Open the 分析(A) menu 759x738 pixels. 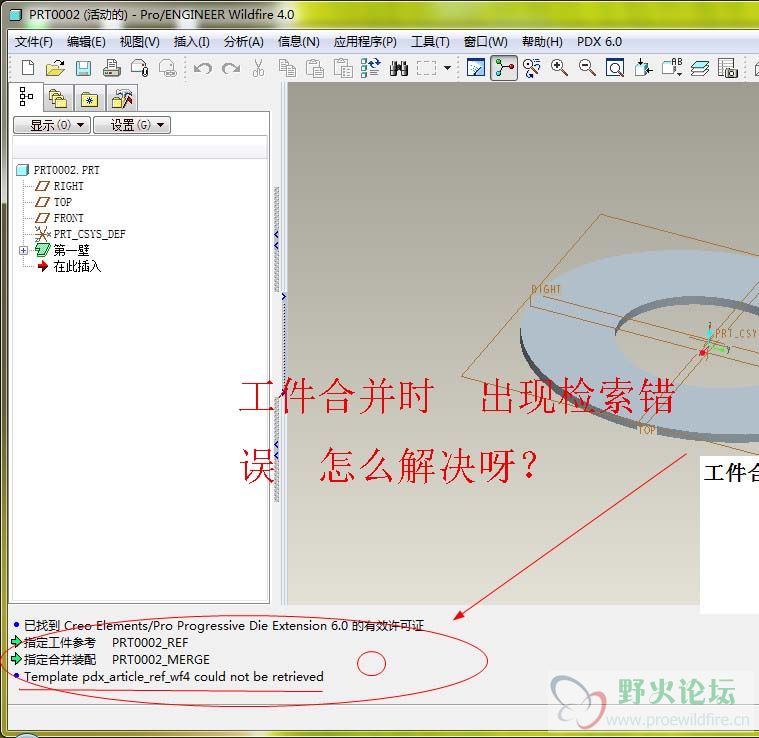tap(243, 42)
